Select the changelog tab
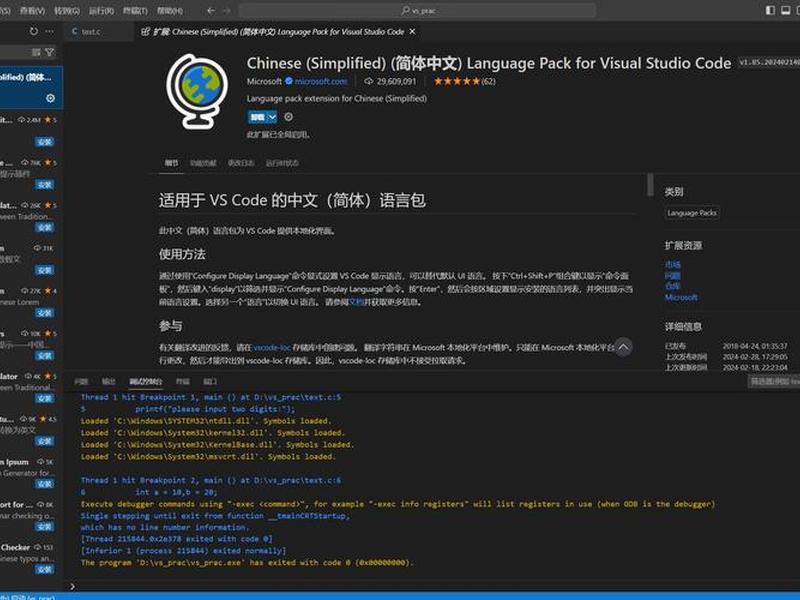Viewport: 800px width, 600px height. click(x=240, y=163)
